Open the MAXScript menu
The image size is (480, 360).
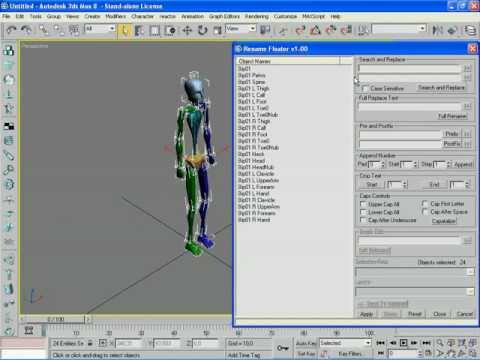coord(314,16)
